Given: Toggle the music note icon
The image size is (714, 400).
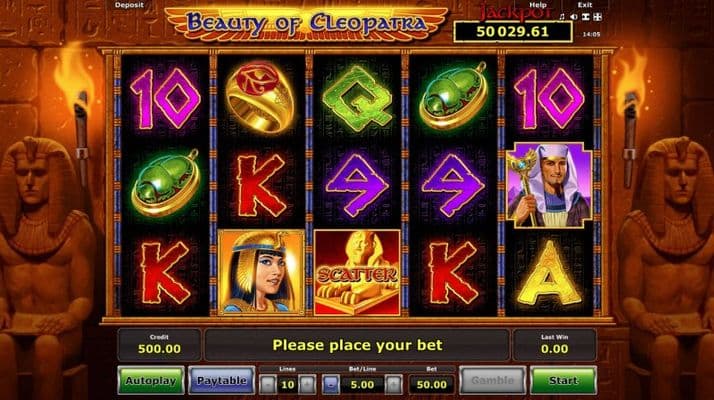Looking at the screenshot, I should coord(562,17).
